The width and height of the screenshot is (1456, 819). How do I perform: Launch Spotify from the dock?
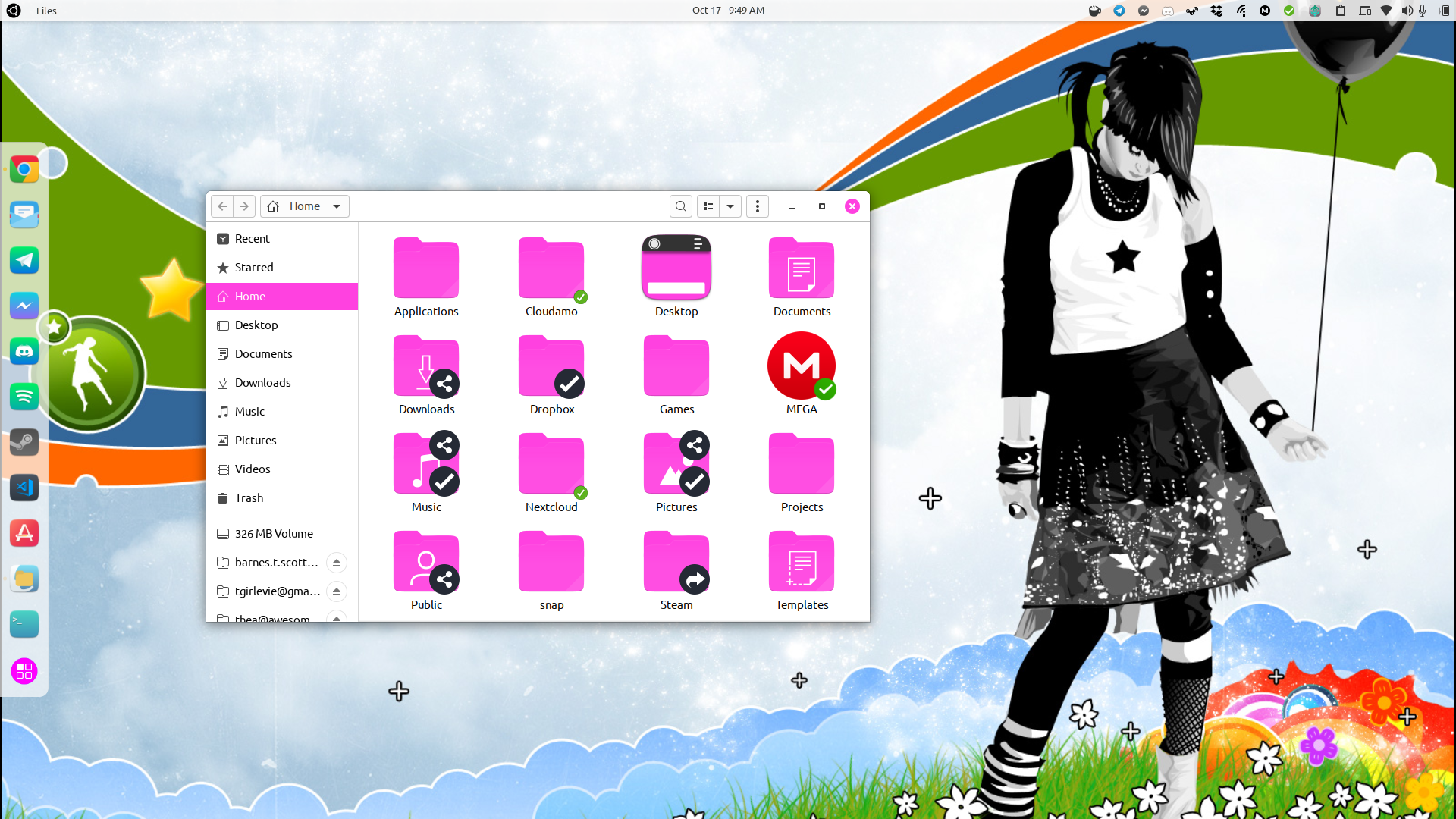coord(24,397)
